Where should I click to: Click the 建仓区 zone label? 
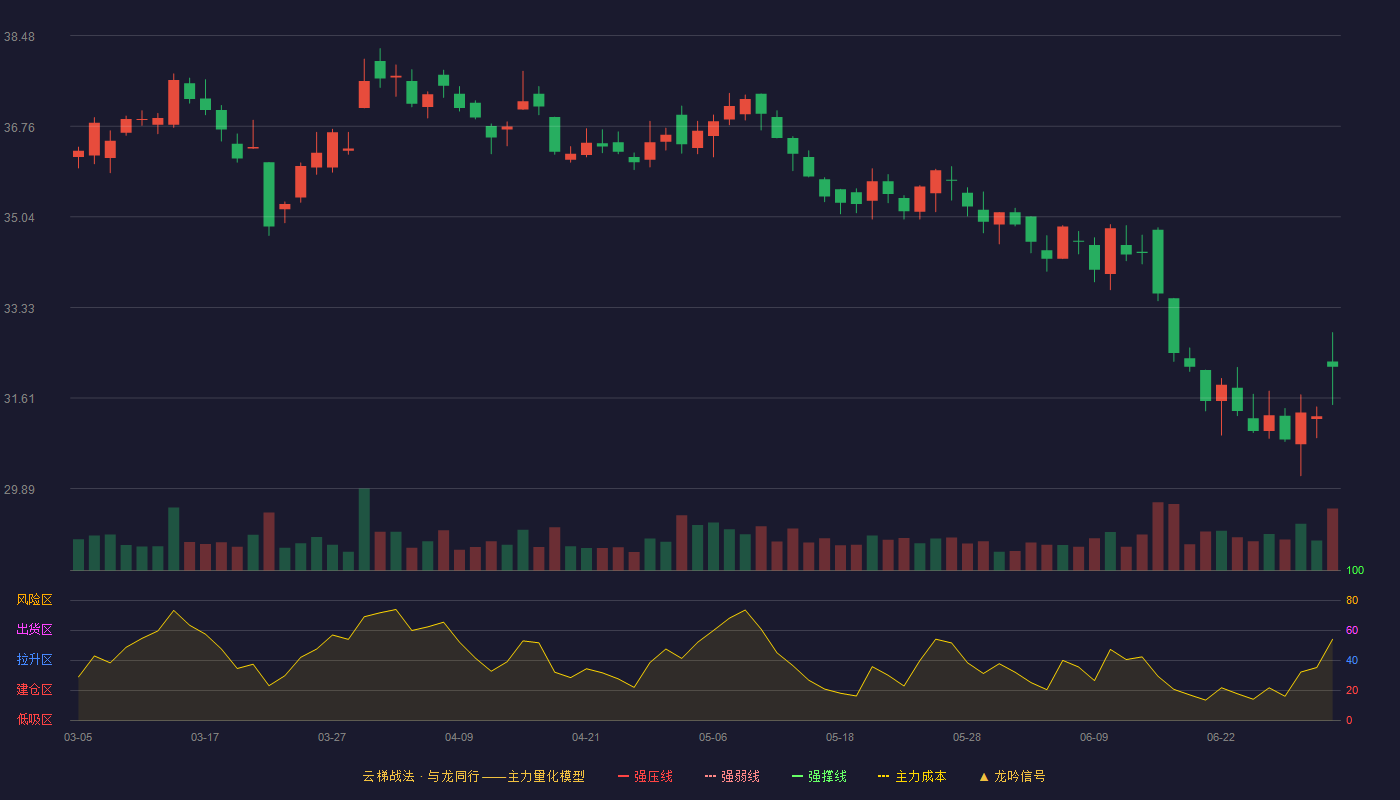[34, 690]
